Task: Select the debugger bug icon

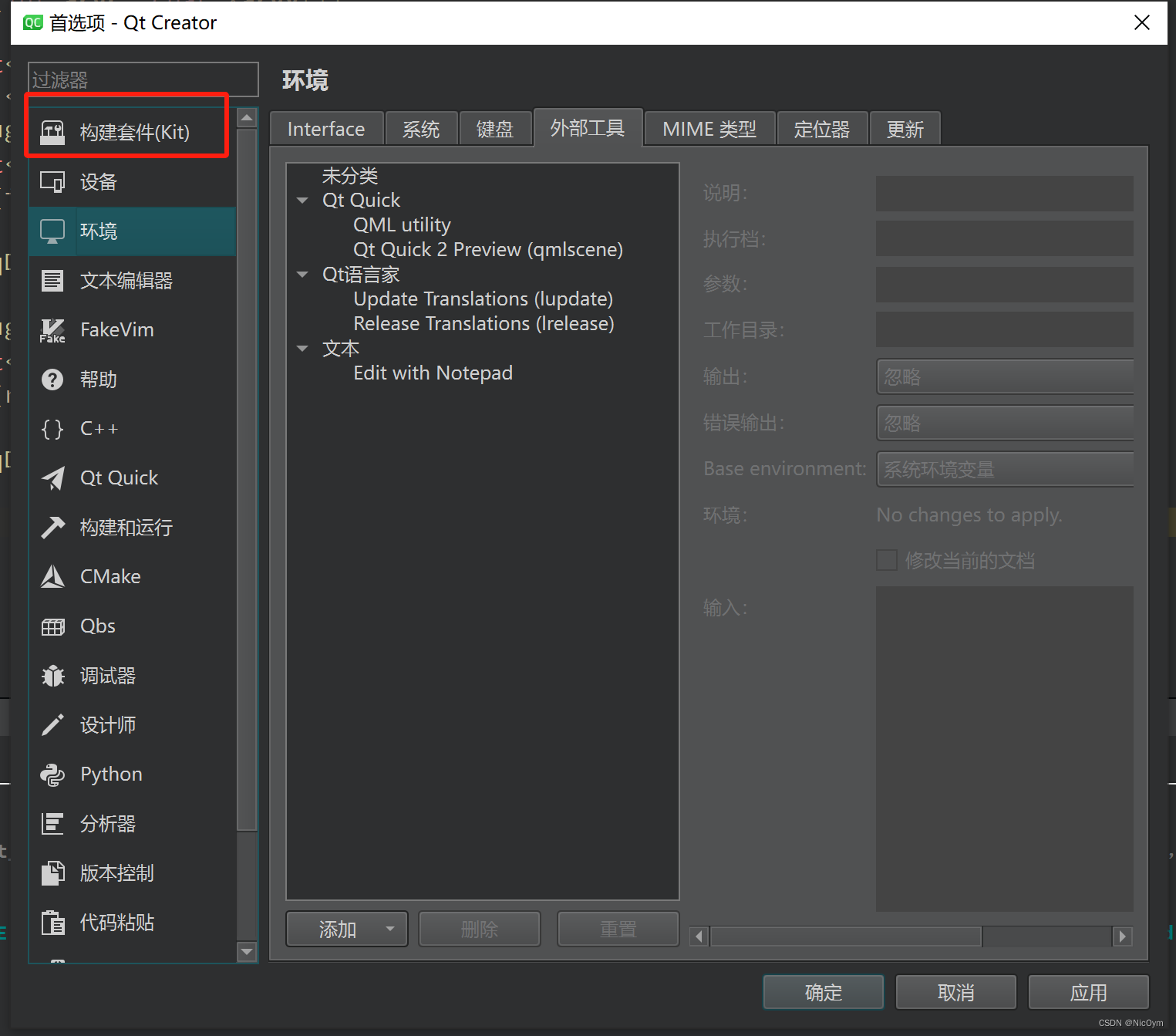Action: tap(52, 676)
